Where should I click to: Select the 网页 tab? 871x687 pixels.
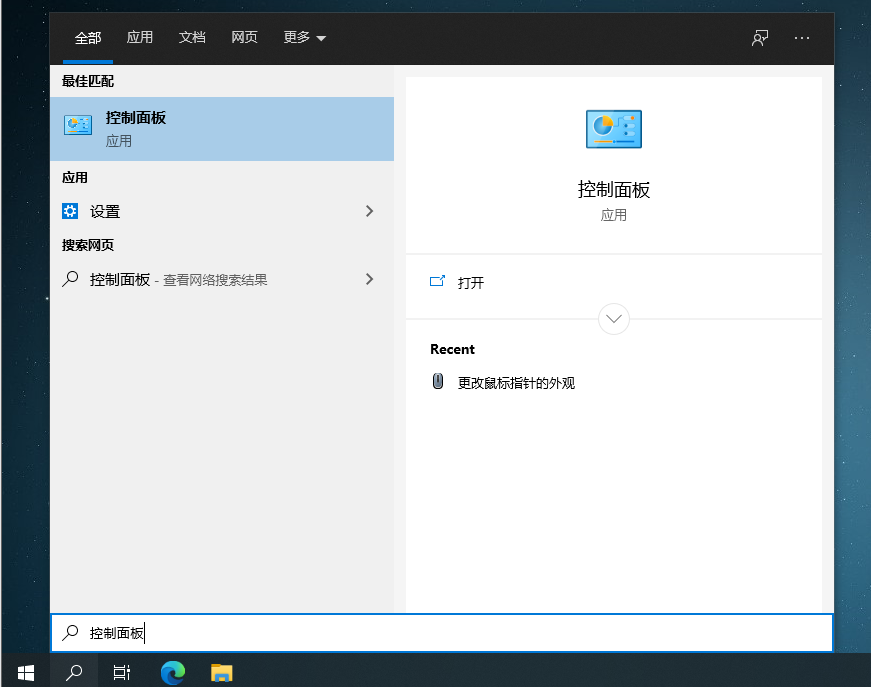(x=244, y=38)
